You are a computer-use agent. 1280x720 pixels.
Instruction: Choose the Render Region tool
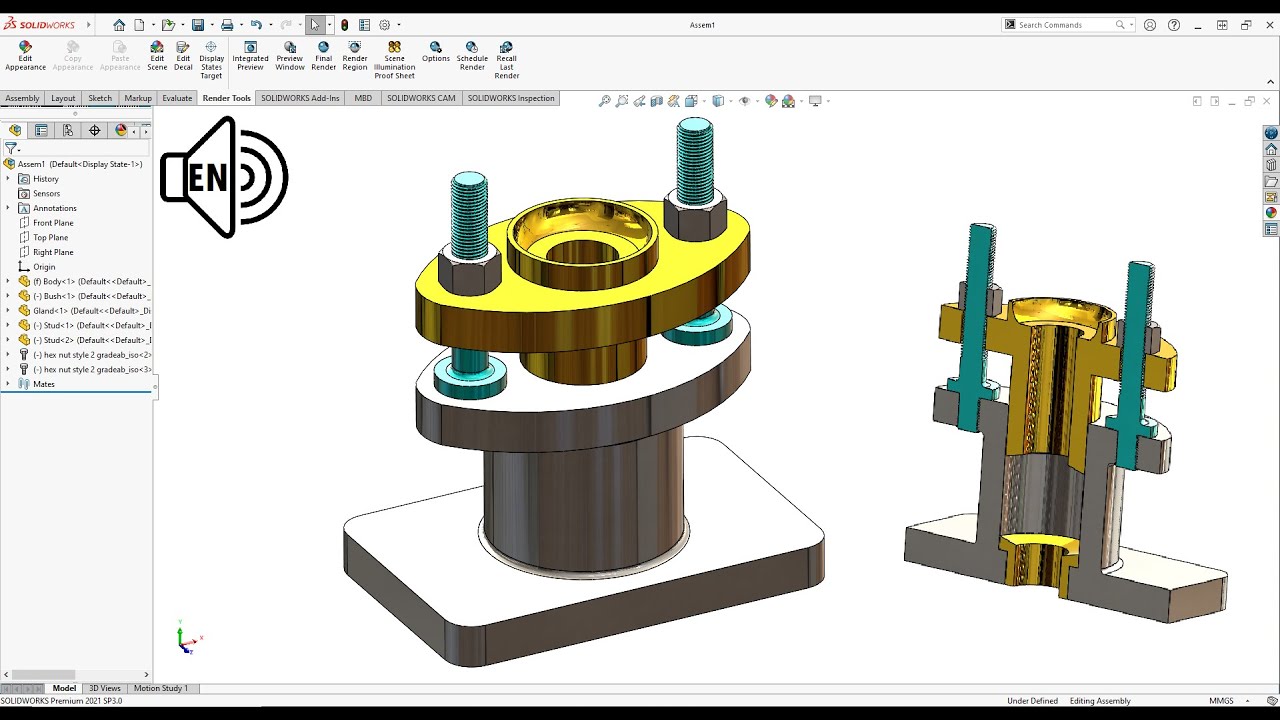tap(355, 57)
